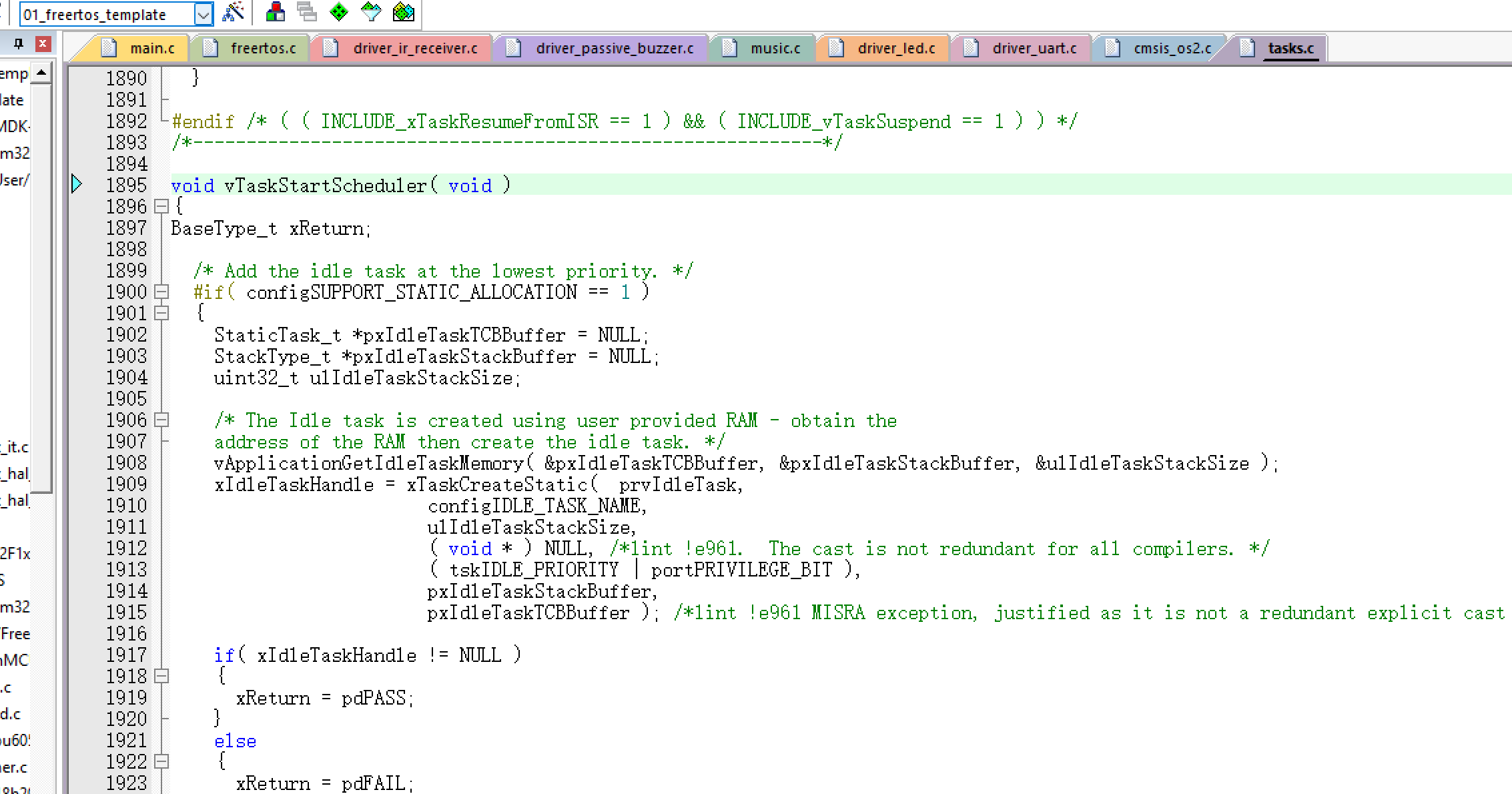Select the music.c editor tab
The width and height of the screenshot is (1512, 794).
774,48
